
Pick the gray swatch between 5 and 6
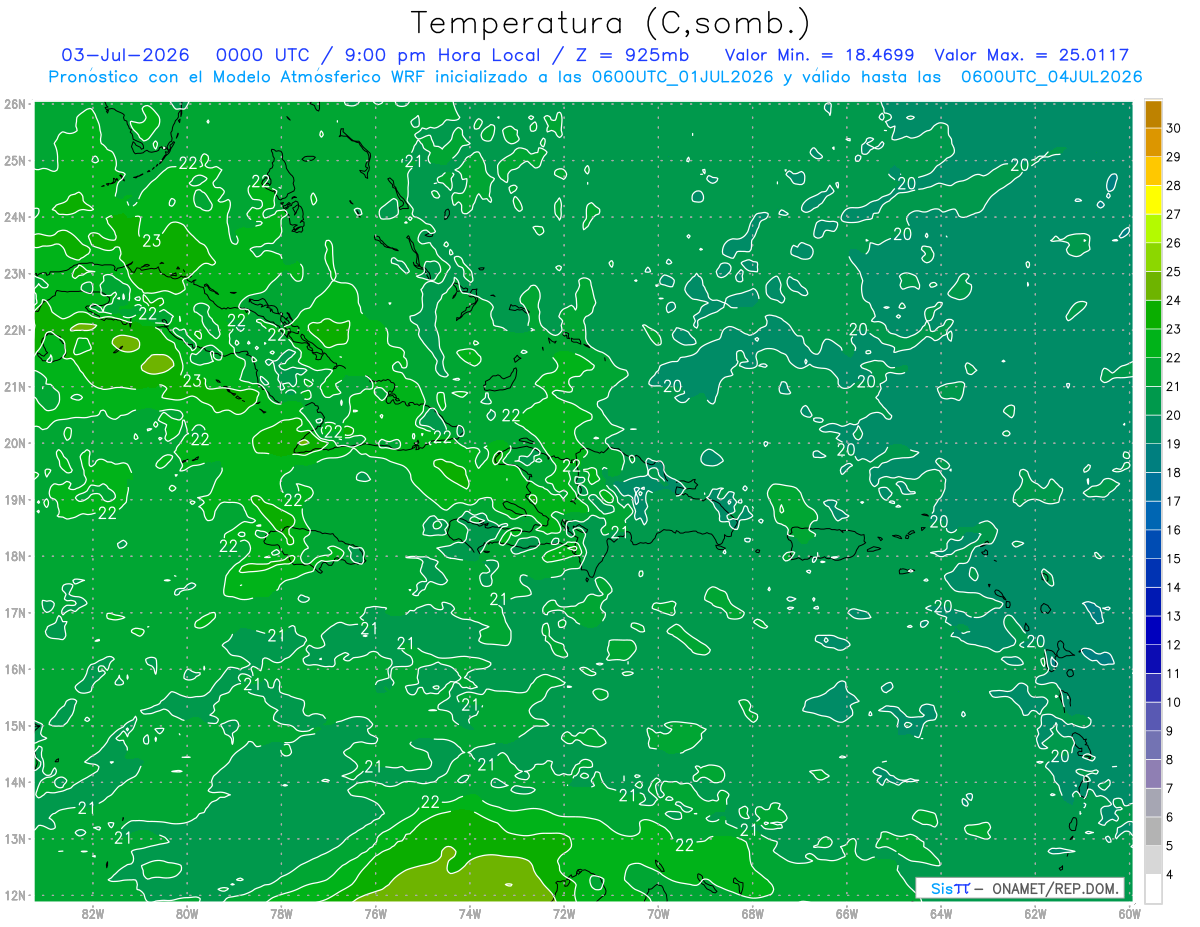coord(1153,831)
